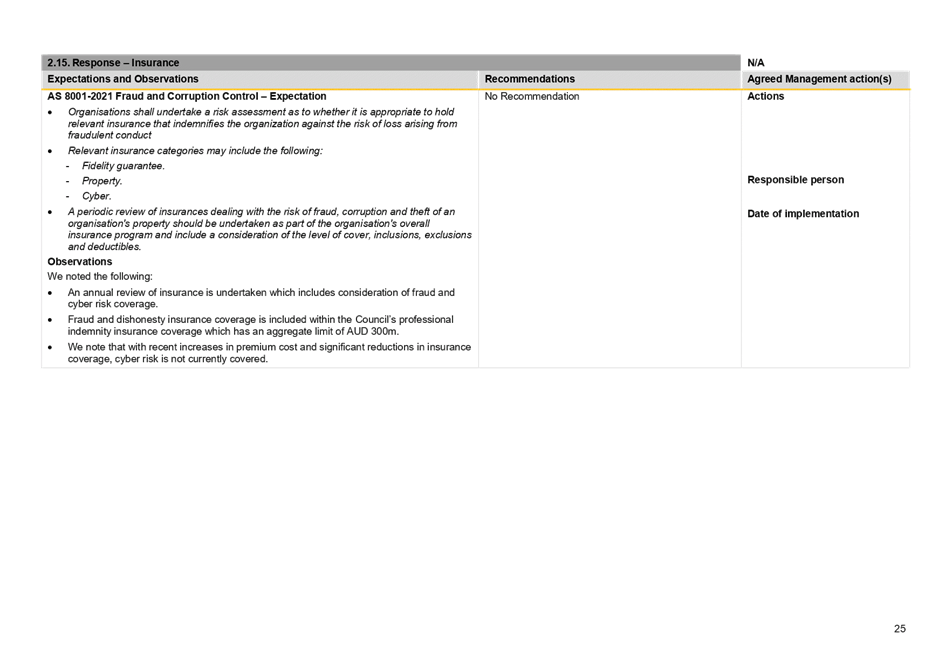
Task: Click bullet starting 'A periodic review of insurances'
Action: pos(269,229)
